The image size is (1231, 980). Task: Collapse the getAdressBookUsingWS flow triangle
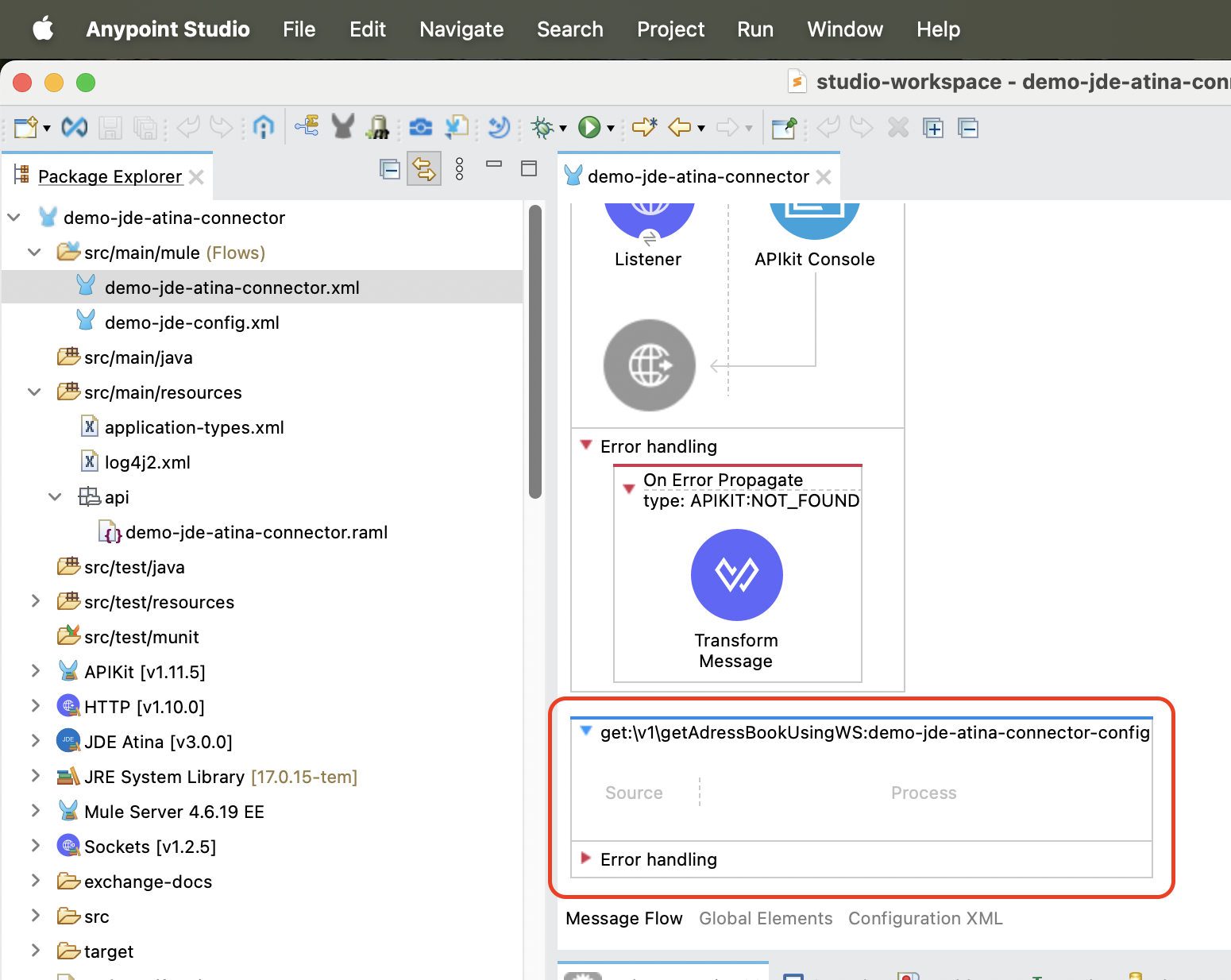tap(586, 731)
